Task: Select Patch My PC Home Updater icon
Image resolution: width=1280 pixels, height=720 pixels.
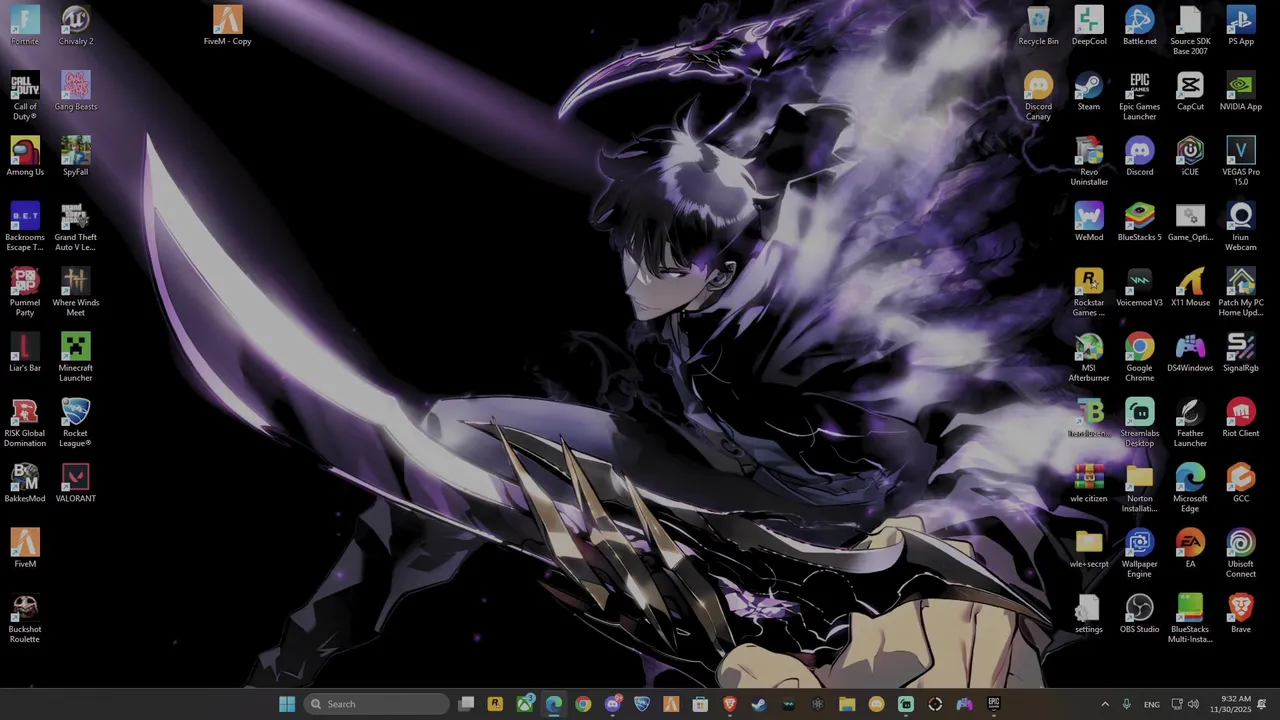Action: (x=1241, y=292)
